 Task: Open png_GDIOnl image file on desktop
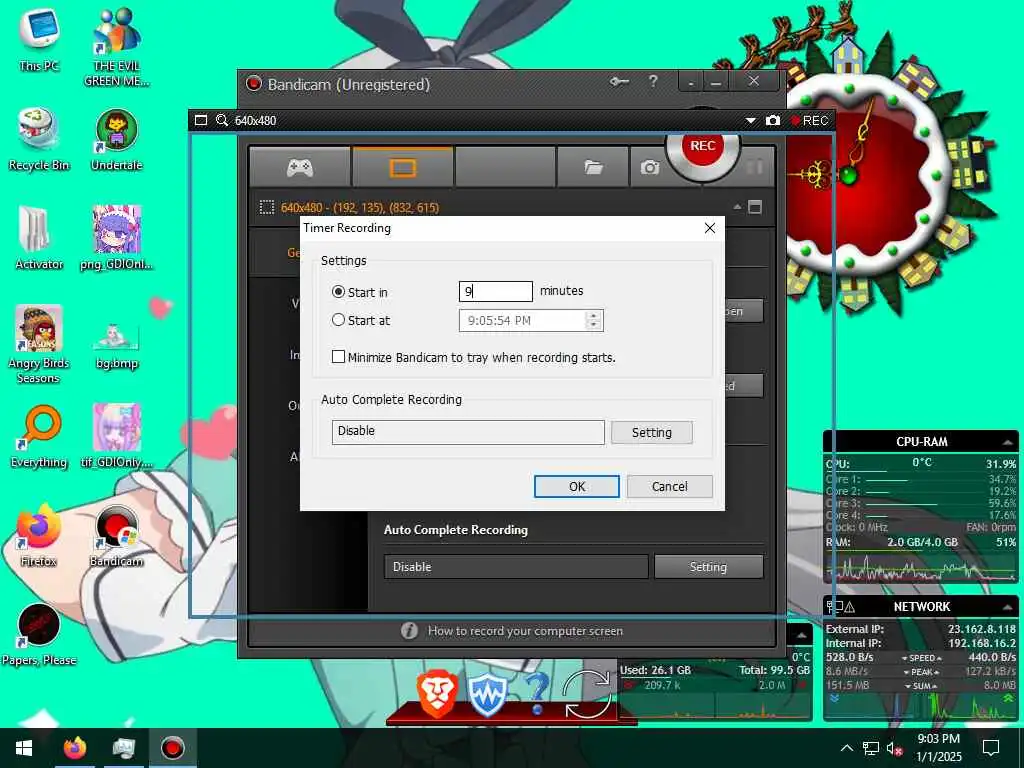pyautogui.click(x=117, y=239)
